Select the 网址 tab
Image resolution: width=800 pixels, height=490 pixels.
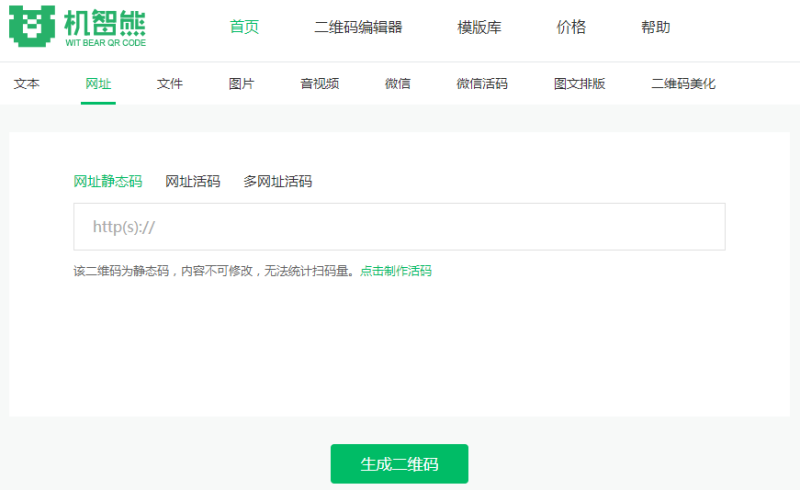pos(98,84)
